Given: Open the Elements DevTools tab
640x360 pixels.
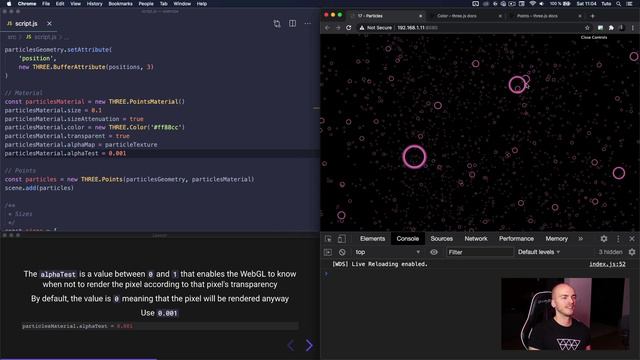Looking at the screenshot, I should 372,239.
